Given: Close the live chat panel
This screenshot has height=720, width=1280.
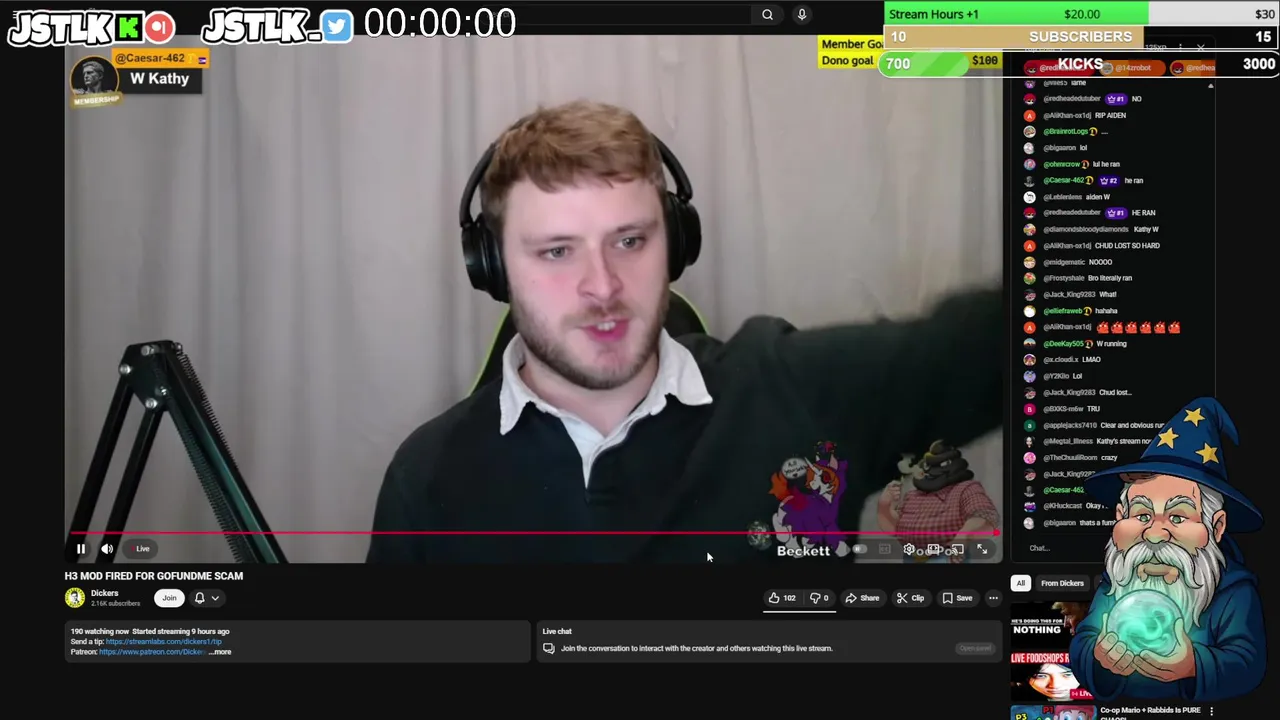Looking at the screenshot, I should click(x=1201, y=47).
